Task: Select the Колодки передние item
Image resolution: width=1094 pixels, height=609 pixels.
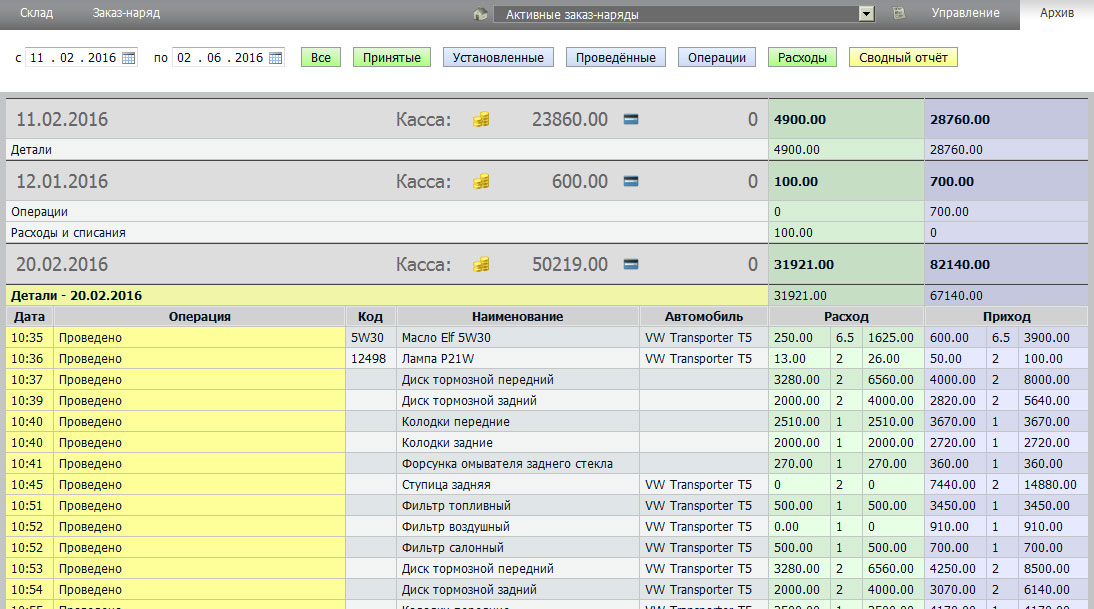Action: click(456, 421)
